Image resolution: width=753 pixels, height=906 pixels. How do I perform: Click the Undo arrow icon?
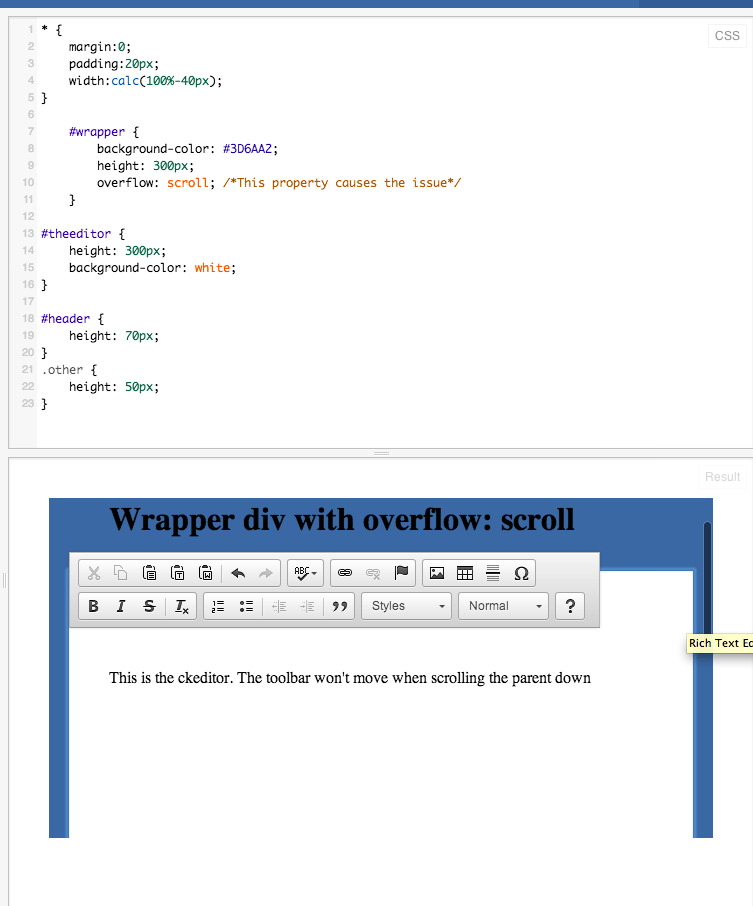238,573
